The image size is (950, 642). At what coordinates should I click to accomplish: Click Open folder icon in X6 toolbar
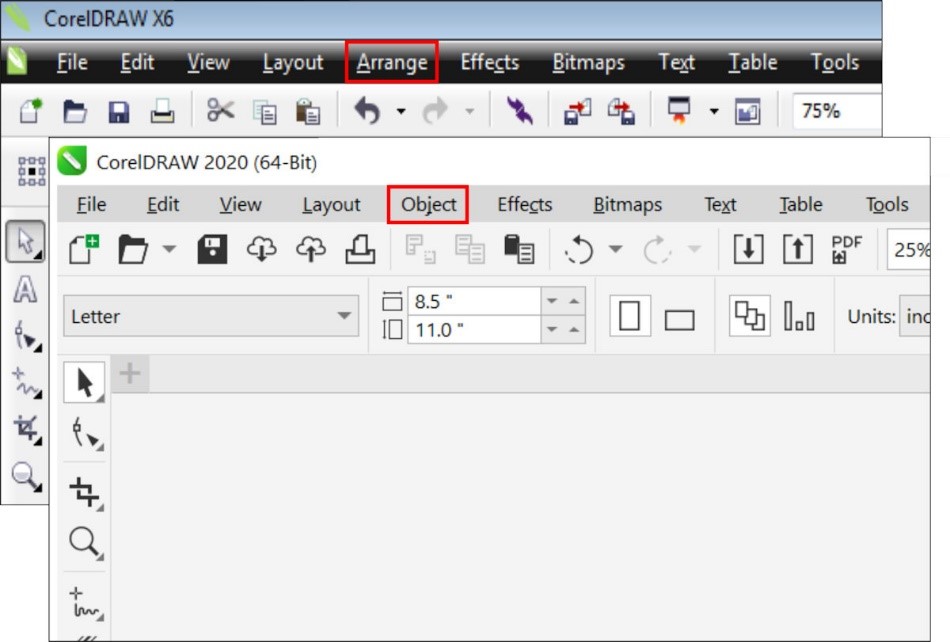coord(75,111)
